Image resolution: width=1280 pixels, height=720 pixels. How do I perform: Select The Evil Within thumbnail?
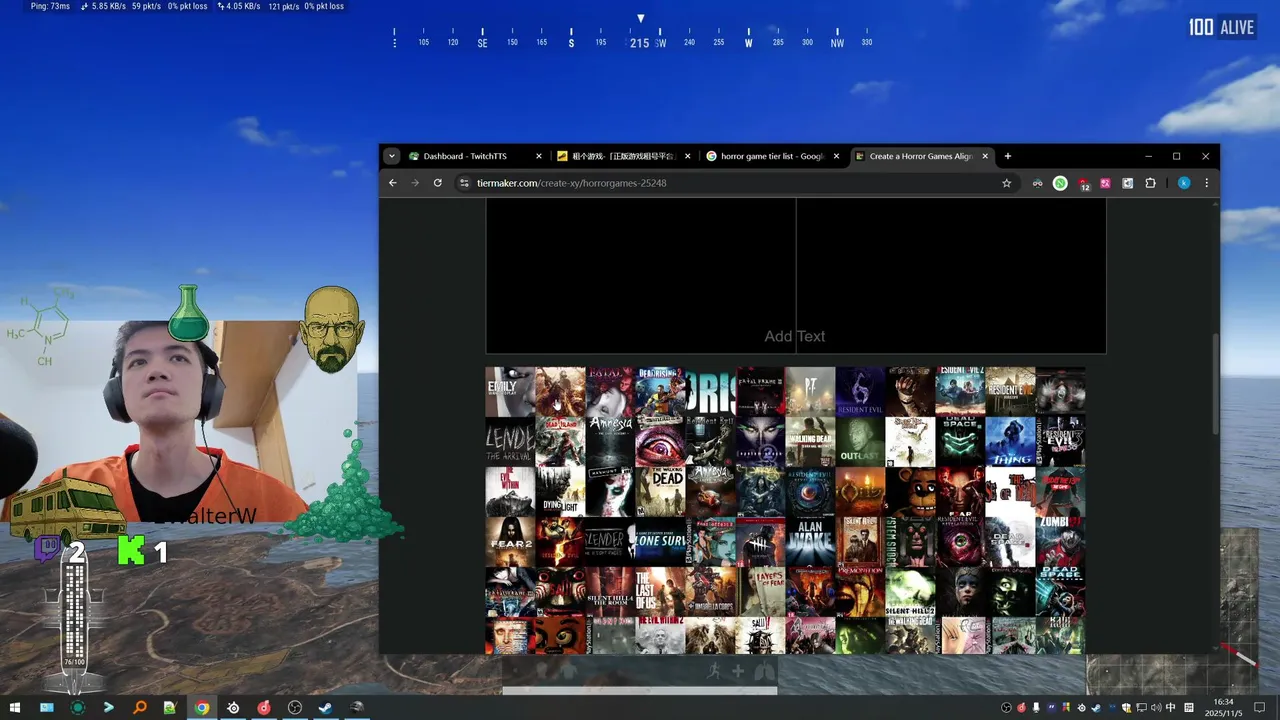[510, 492]
